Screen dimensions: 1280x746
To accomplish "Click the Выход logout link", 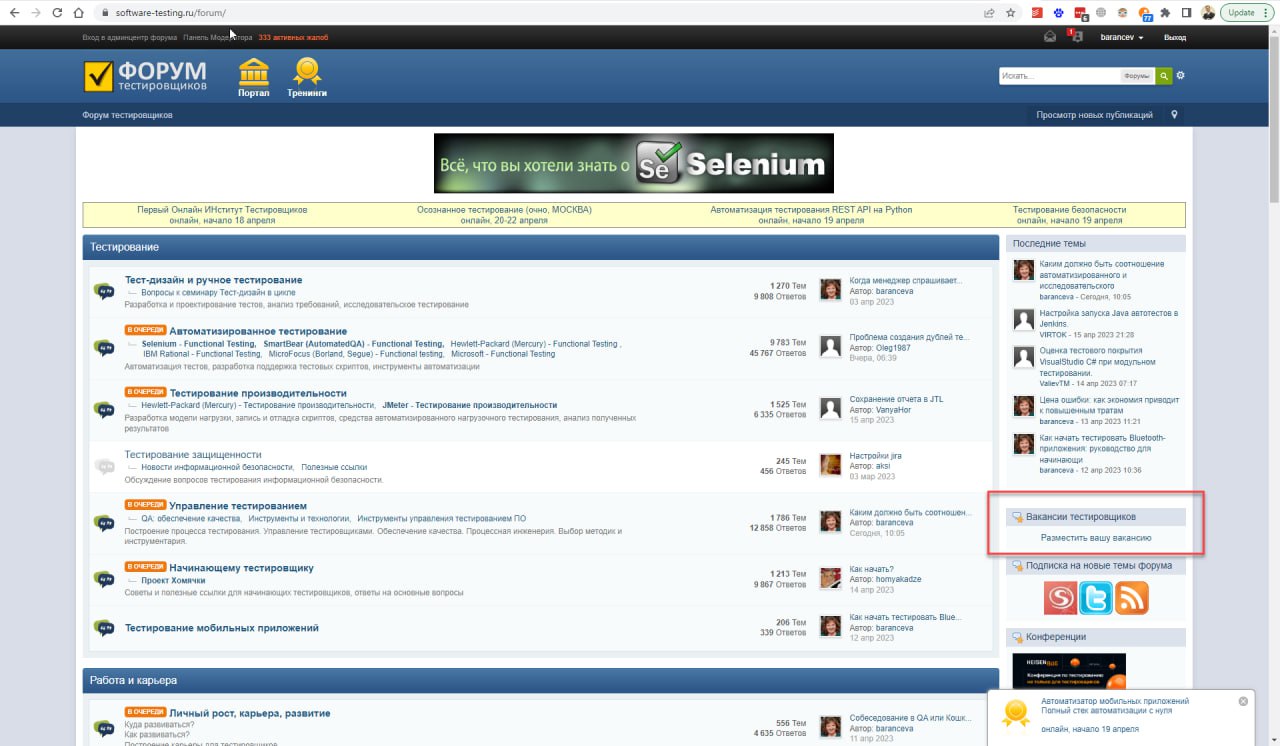I will (x=1175, y=37).
